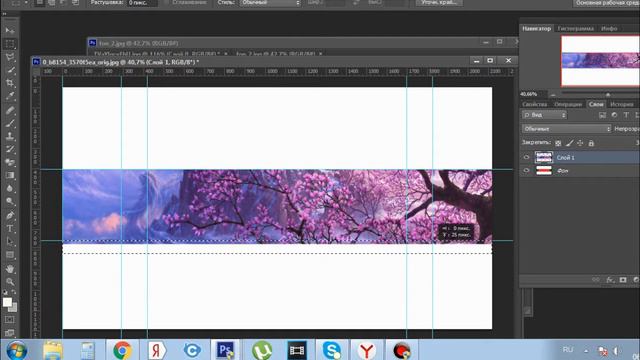Image resolution: width=640 pixels, height=360 pixels.
Task: Switch to the Свойства tab
Action: pos(534,104)
